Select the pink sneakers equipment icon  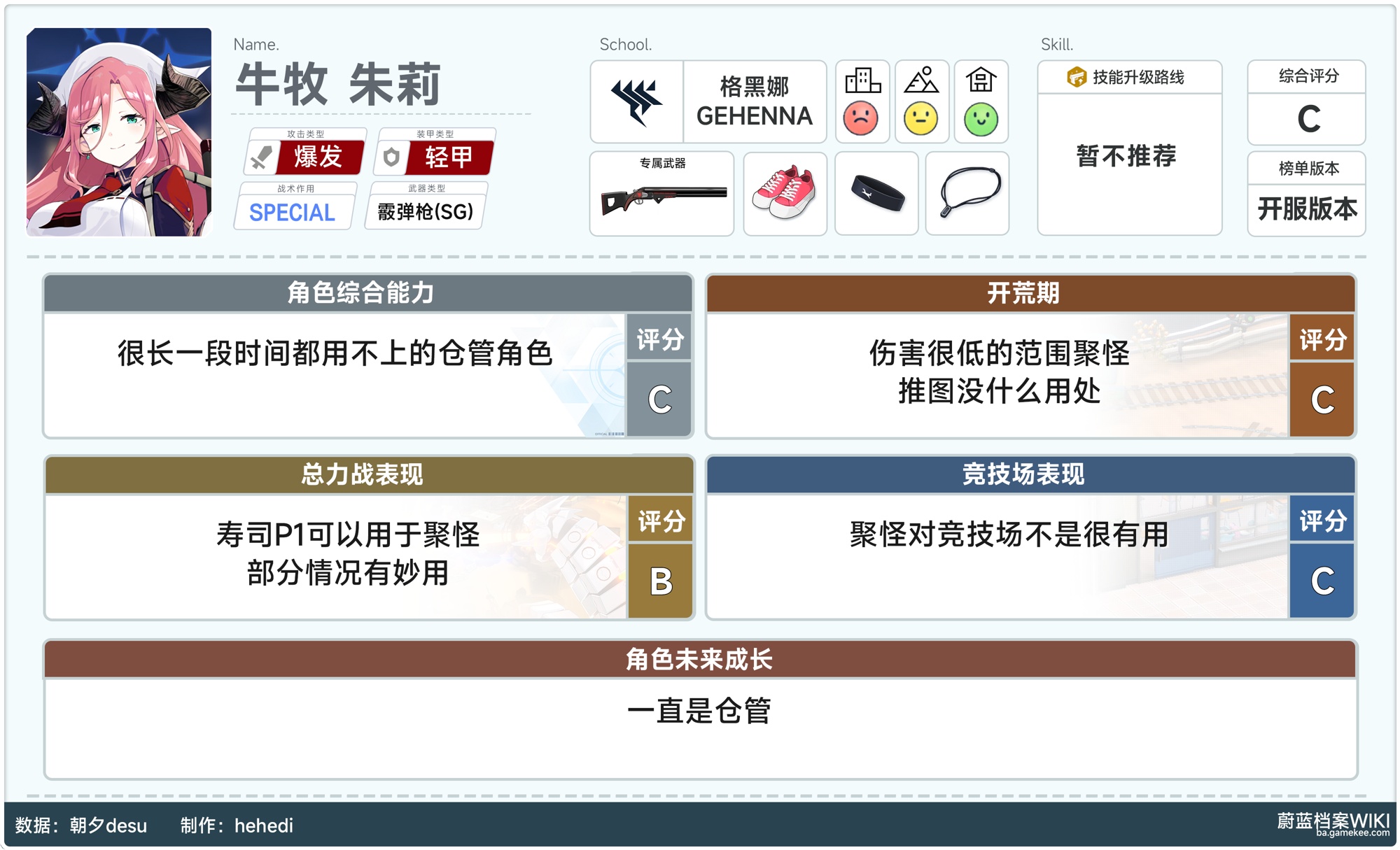pyautogui.click(x=785, y=194)
